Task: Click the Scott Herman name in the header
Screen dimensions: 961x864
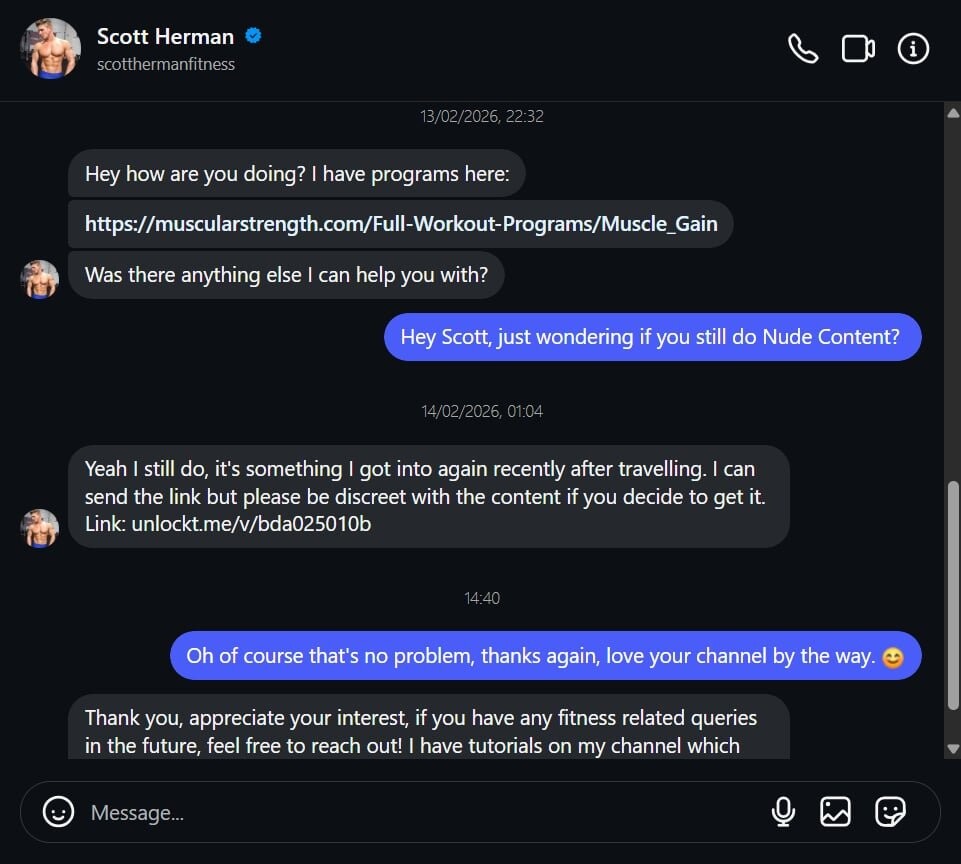Action: click(165, 37)
